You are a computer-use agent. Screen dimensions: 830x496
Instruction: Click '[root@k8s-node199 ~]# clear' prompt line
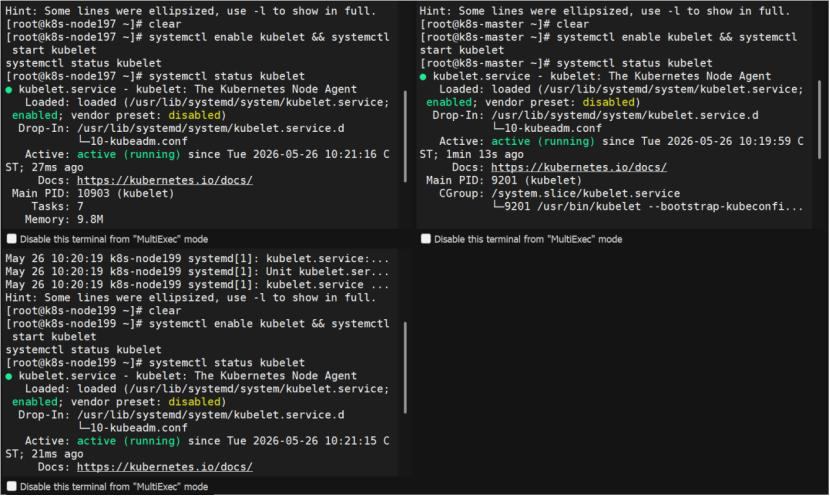[93, 311]
